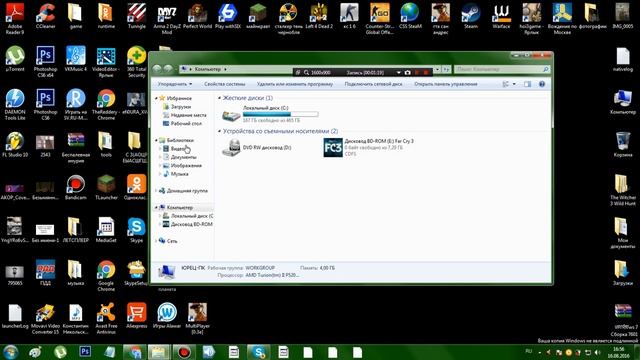The width and height of the screenshot is (640, 360).
Task: Click Компьютер in the address bar
Action: click(207, 69)
